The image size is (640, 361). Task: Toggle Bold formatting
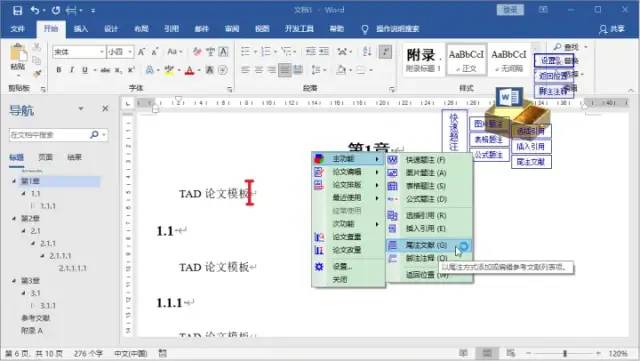pyautogui.click(x=59, y=70)
